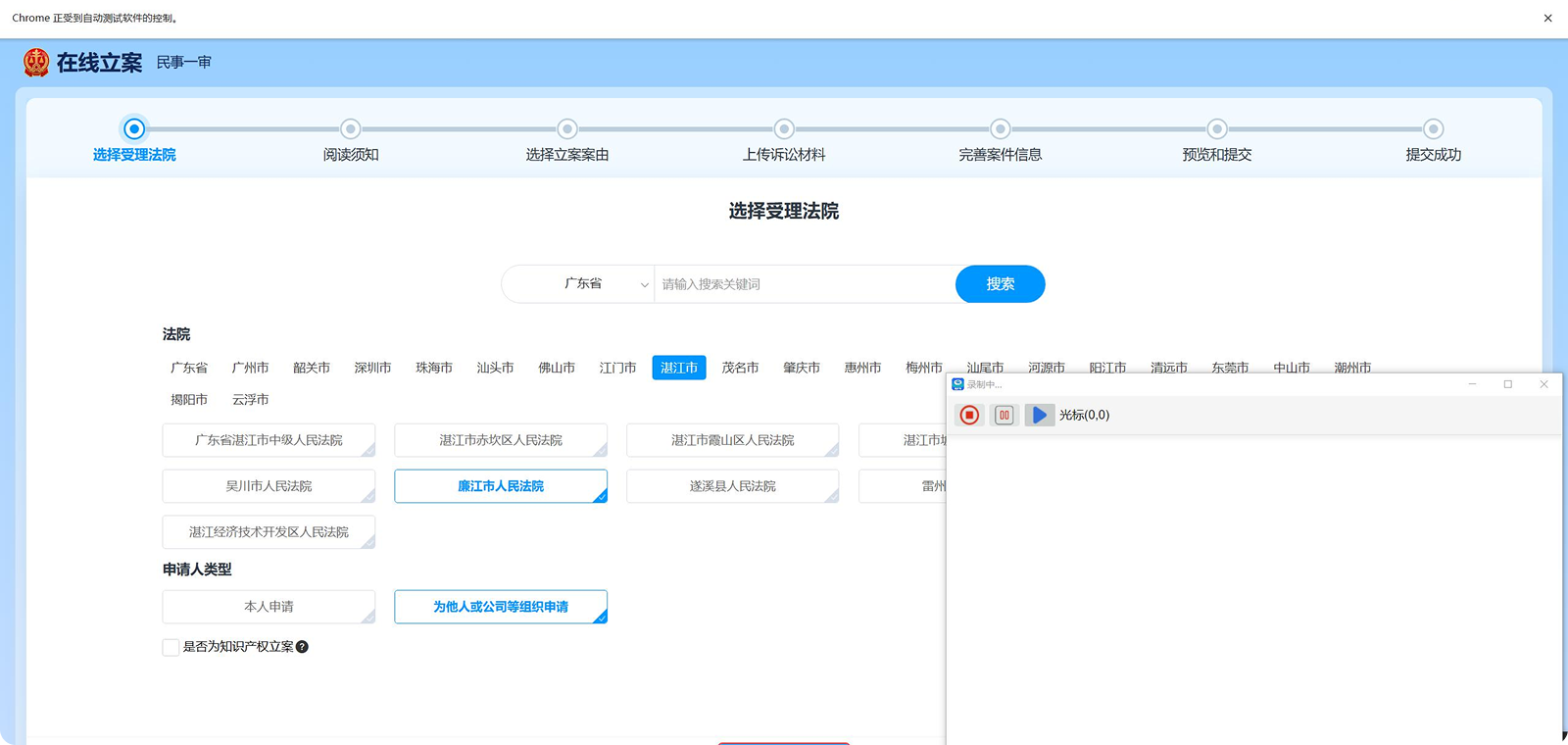
Task: Close the recorder window
Action: point(1543,384)
